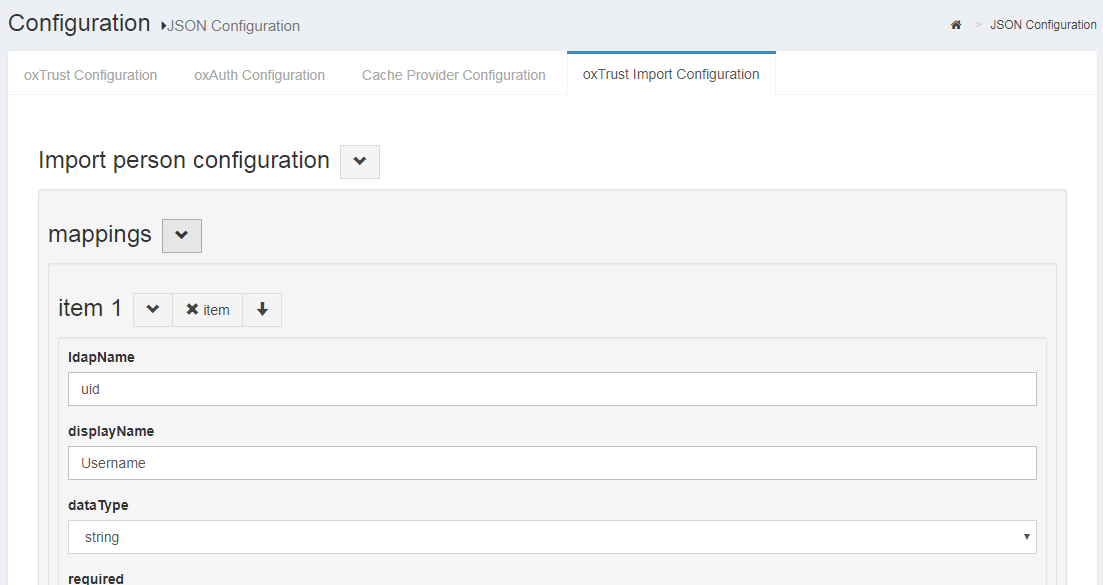Click the displayName field label
1103x585 pixels.
click(x=111, y=431)
